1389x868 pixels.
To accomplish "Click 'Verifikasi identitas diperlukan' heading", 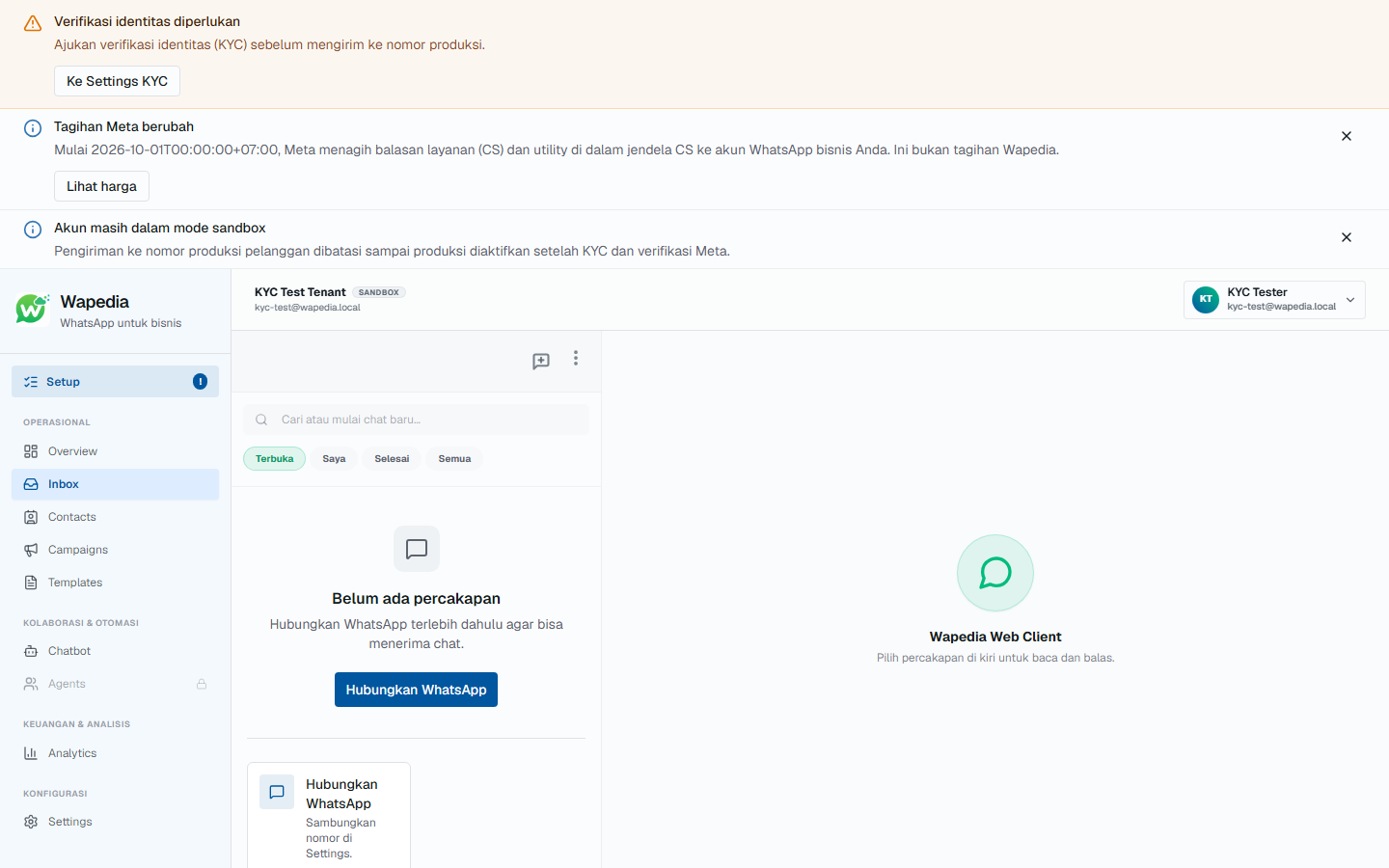I will tap(147, 21).
